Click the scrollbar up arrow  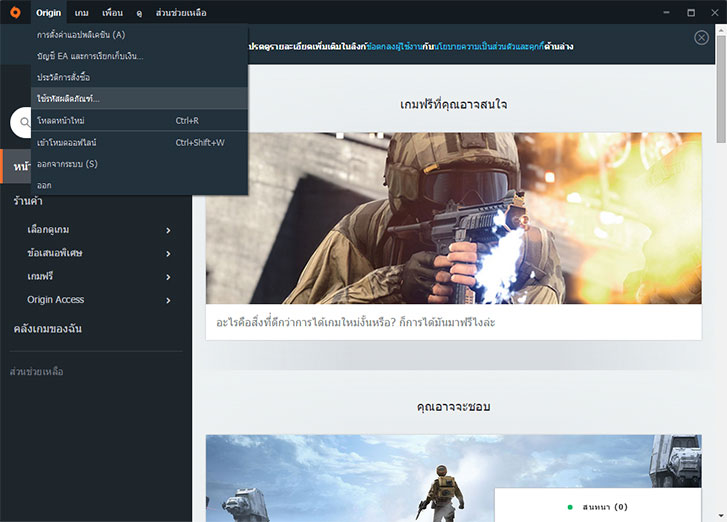pyautogui.click(x=721, y=30)
